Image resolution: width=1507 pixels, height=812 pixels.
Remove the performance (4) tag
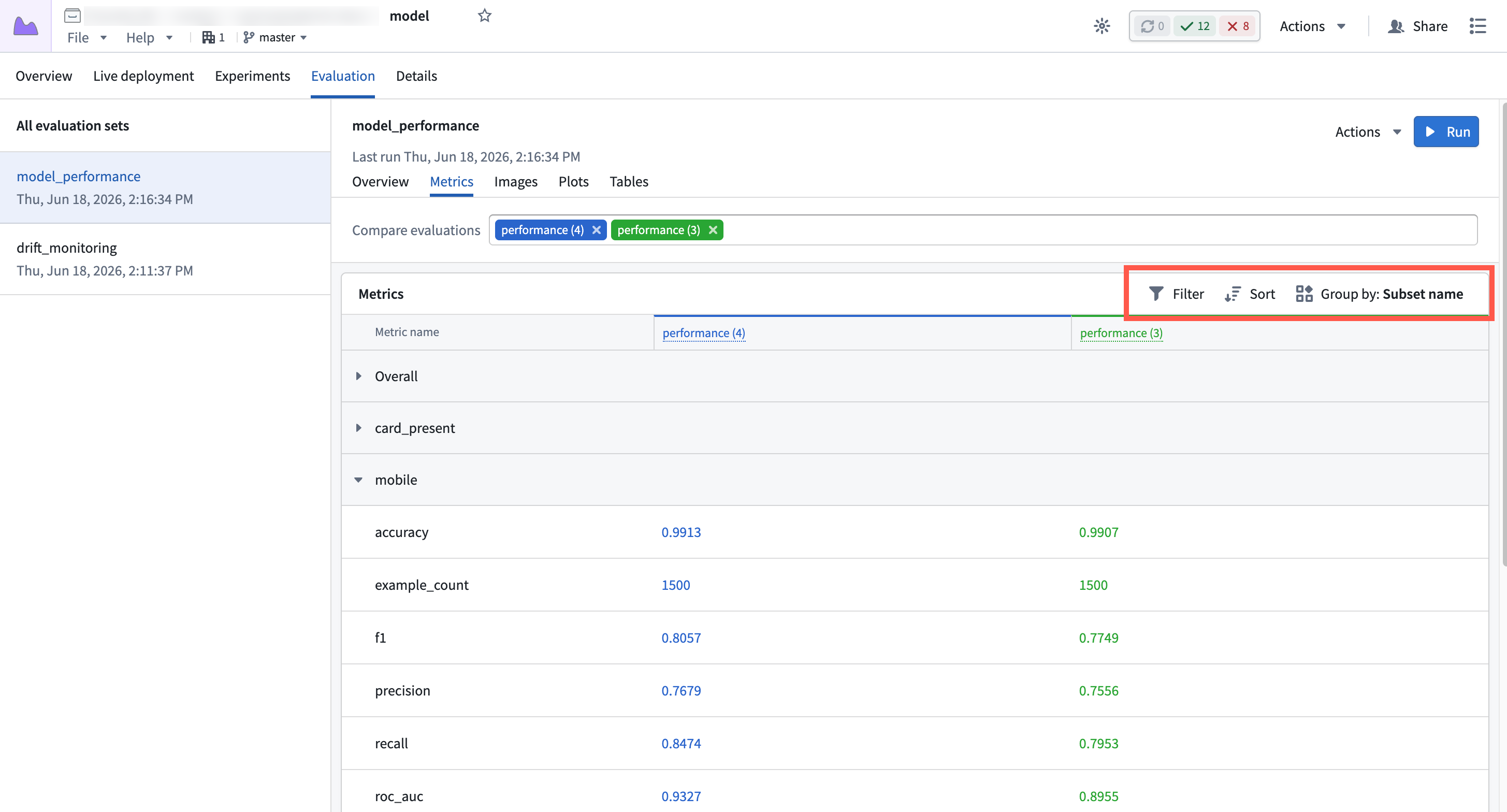pos(596,230)
